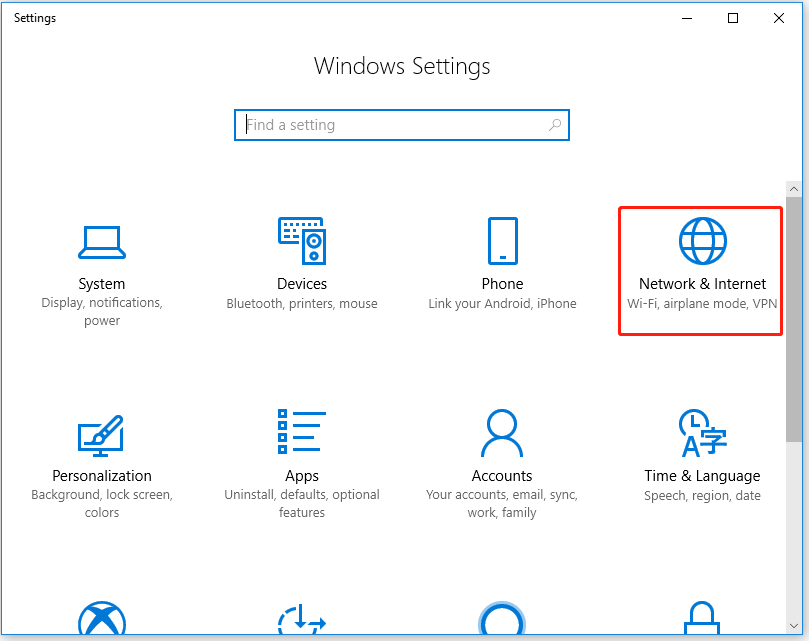Minimize the Settings window
Viewport: 809px width, 641px height.
(x=687, y=18)
